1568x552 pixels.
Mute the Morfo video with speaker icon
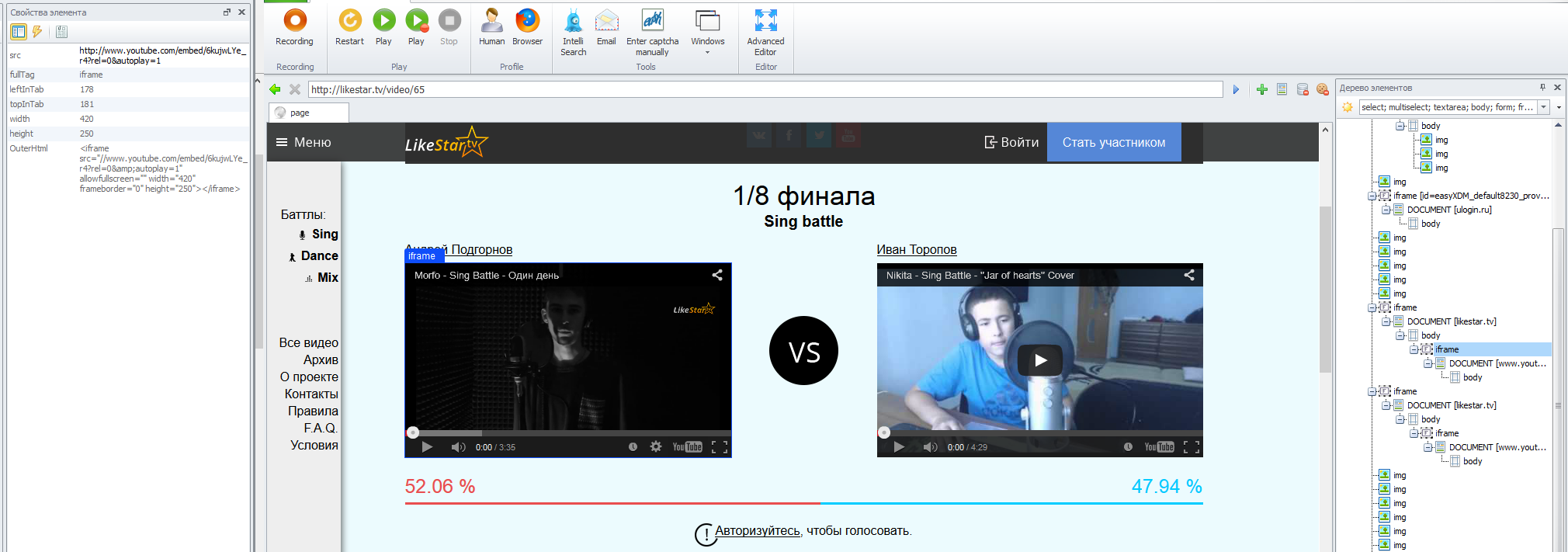(x=458, y=446)
